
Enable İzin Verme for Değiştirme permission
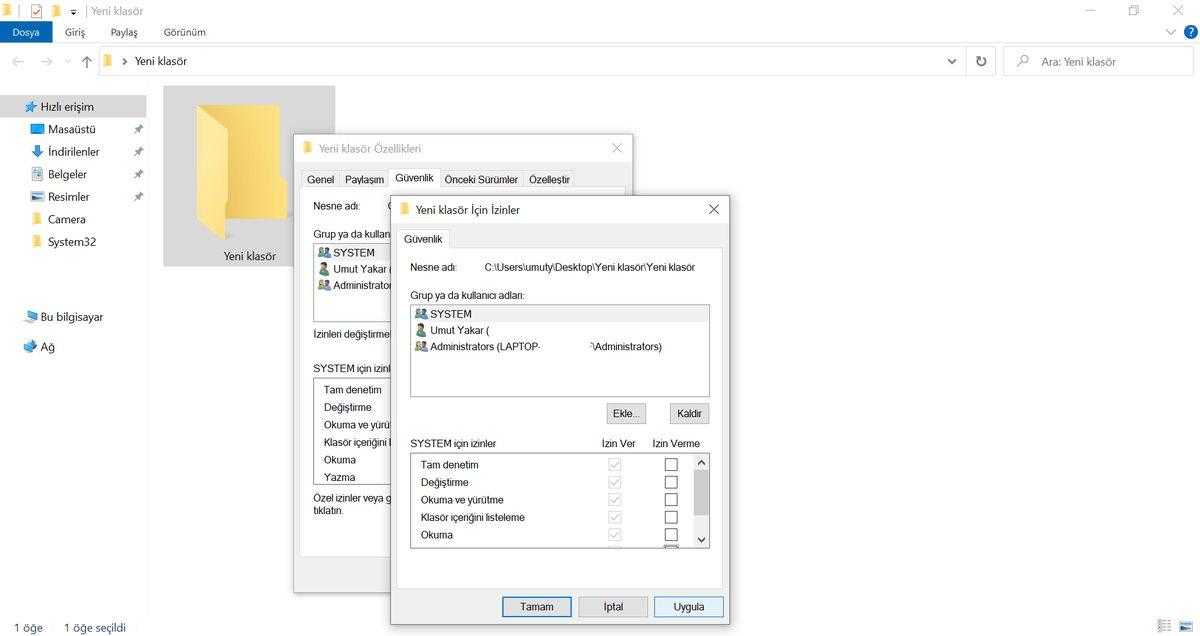click(671, 481)
